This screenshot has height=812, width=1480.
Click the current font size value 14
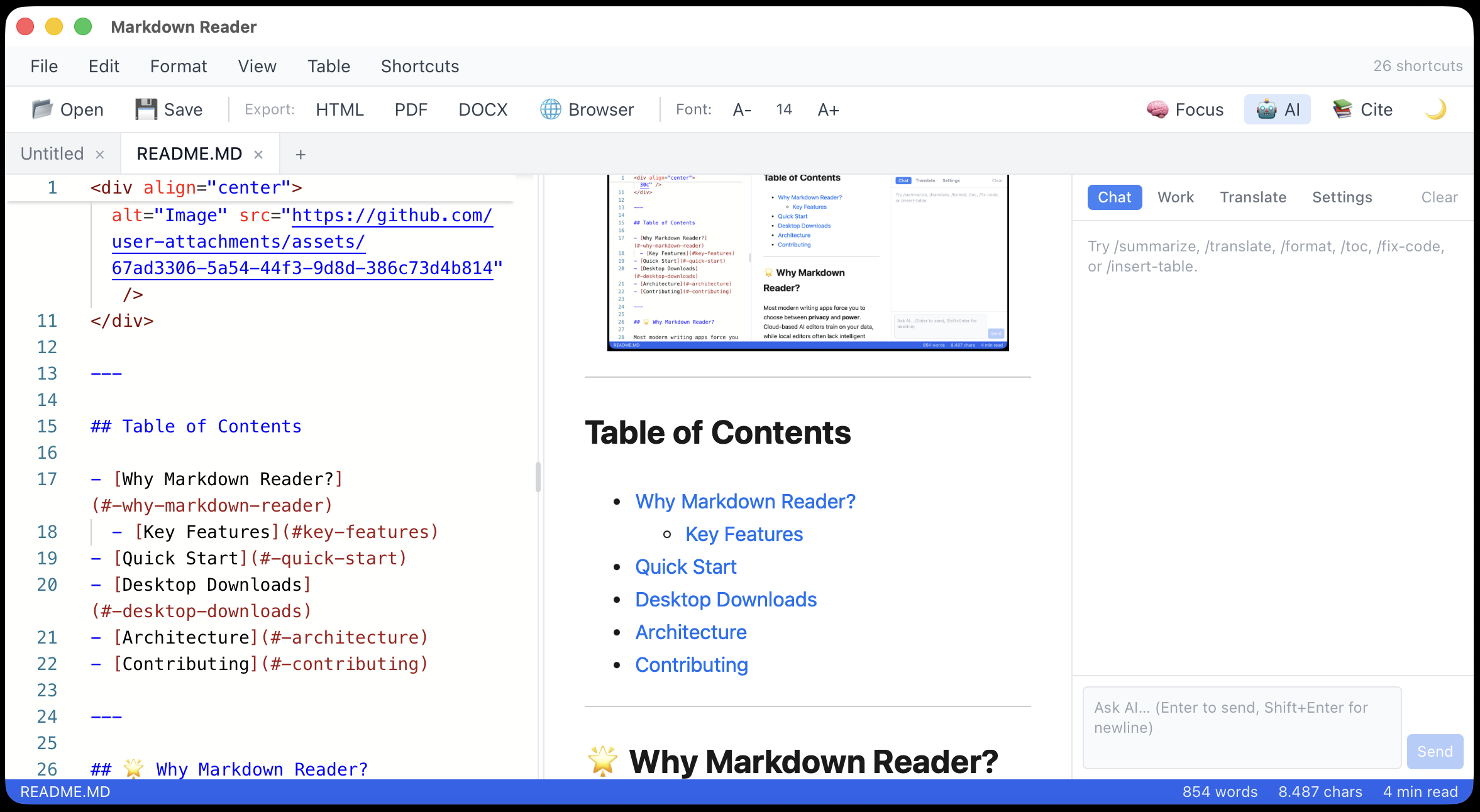click(x=784, y=109)
